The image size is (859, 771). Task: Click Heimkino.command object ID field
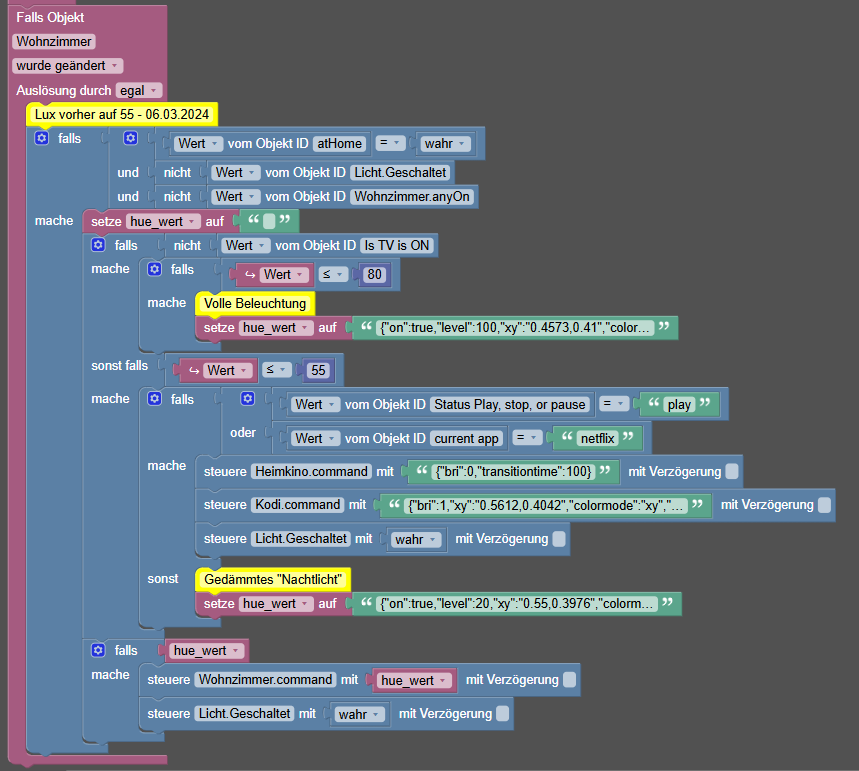(x=311, y=471)
